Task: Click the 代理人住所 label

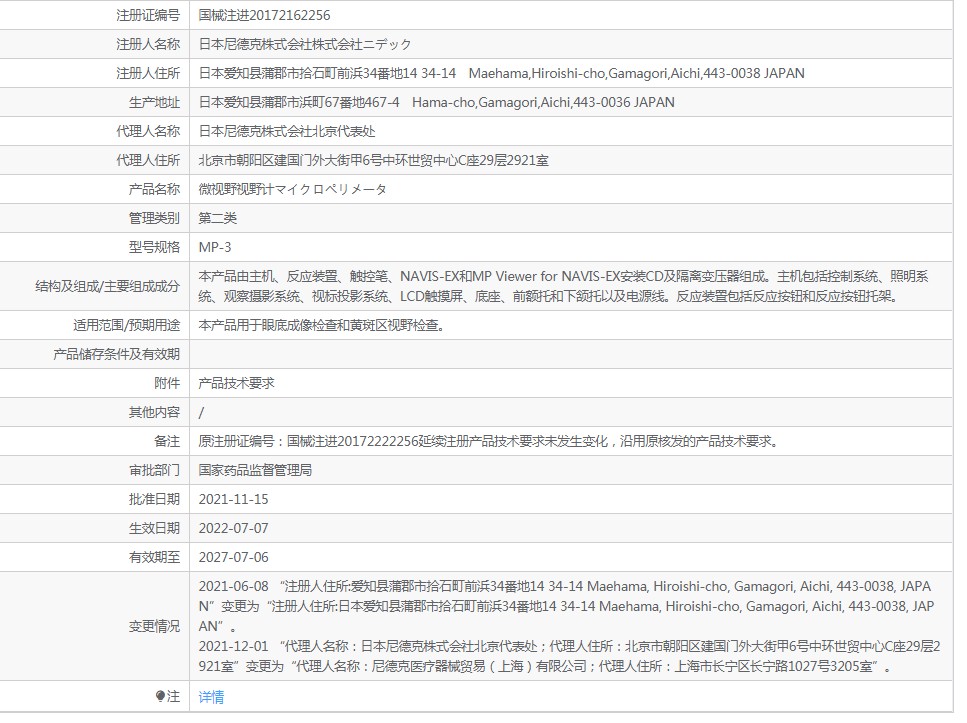Action: click(148, 160)
